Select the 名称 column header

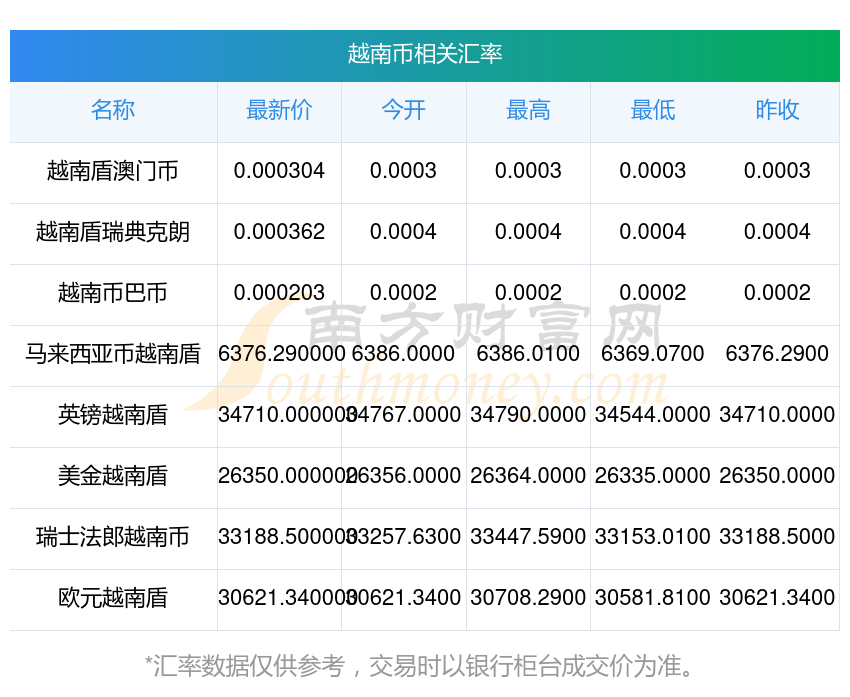coord(113,111)
